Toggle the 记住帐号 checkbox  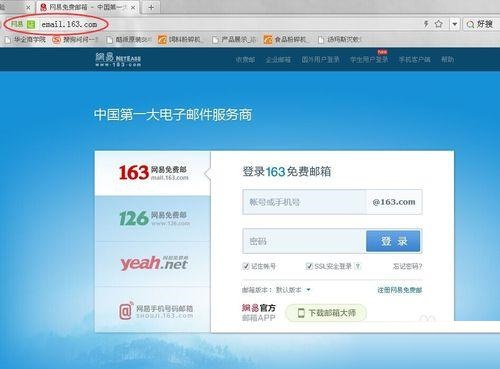(246, 266)
